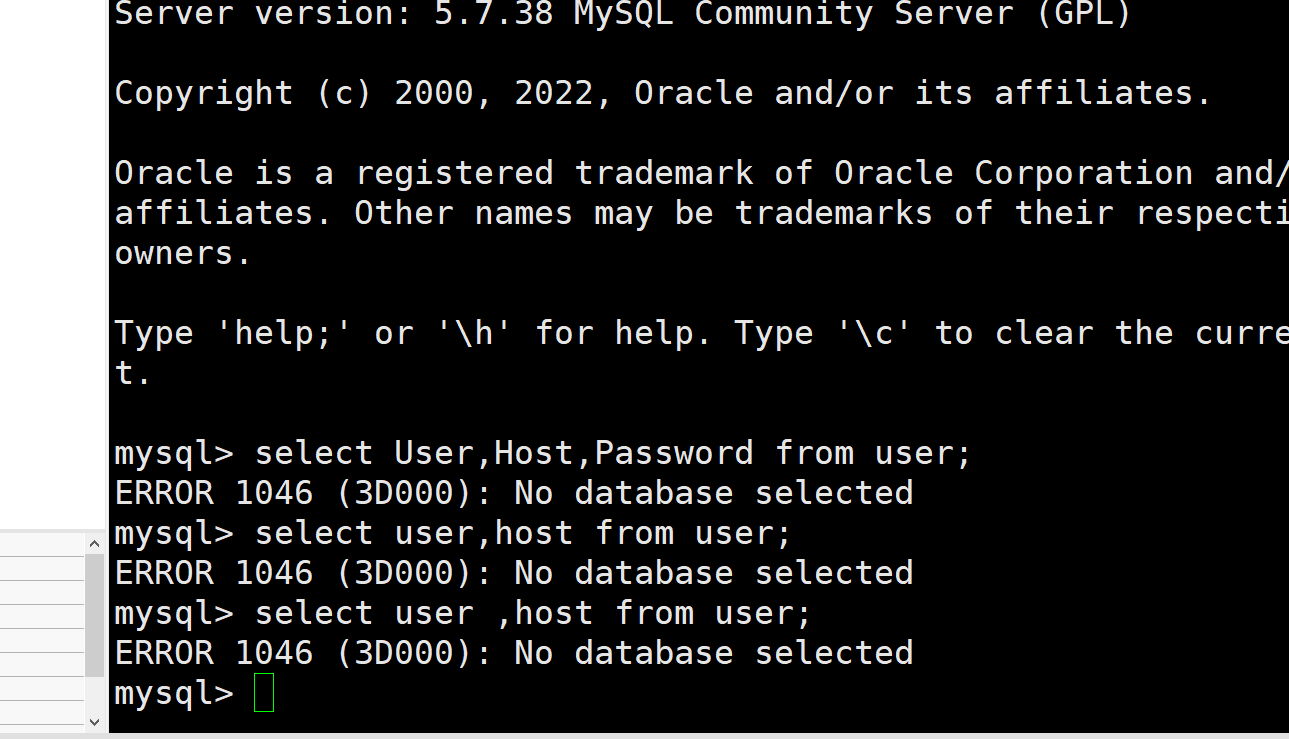The image size is (1289, 739).
Task: Click 'select user,host from user;' second query
Action: pyautogui.click(x=523, y=533)
